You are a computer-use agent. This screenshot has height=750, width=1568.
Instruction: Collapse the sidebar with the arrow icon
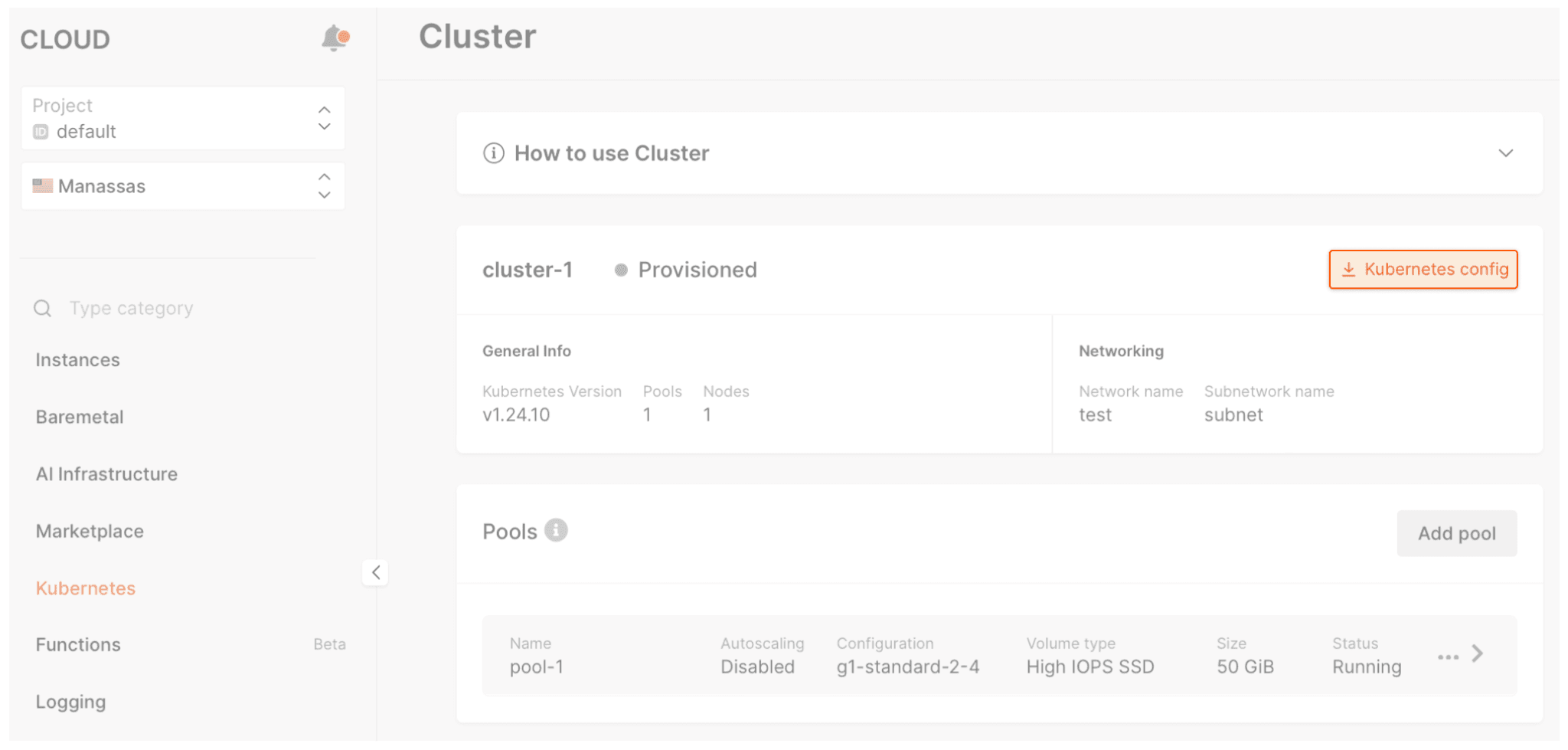[375, 572]
